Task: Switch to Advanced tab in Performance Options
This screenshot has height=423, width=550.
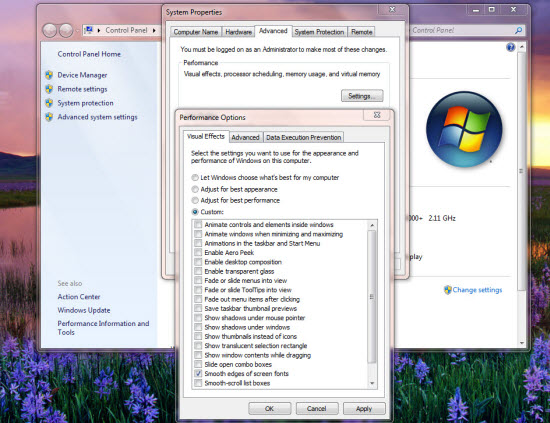Action: click(245, 137)
